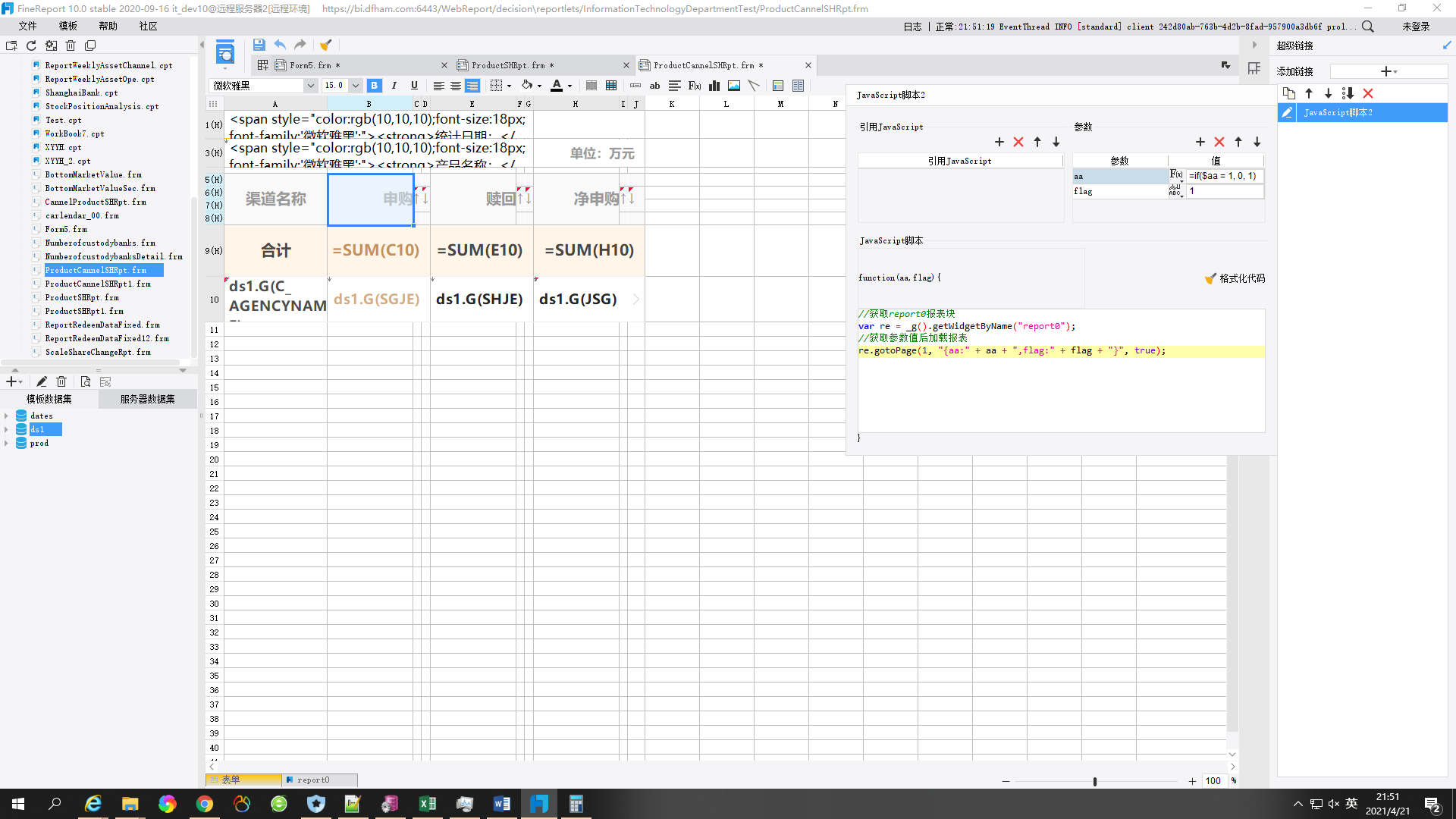
Task: Insert a chart via the toolbar
Action: click(x=714, y=86)
